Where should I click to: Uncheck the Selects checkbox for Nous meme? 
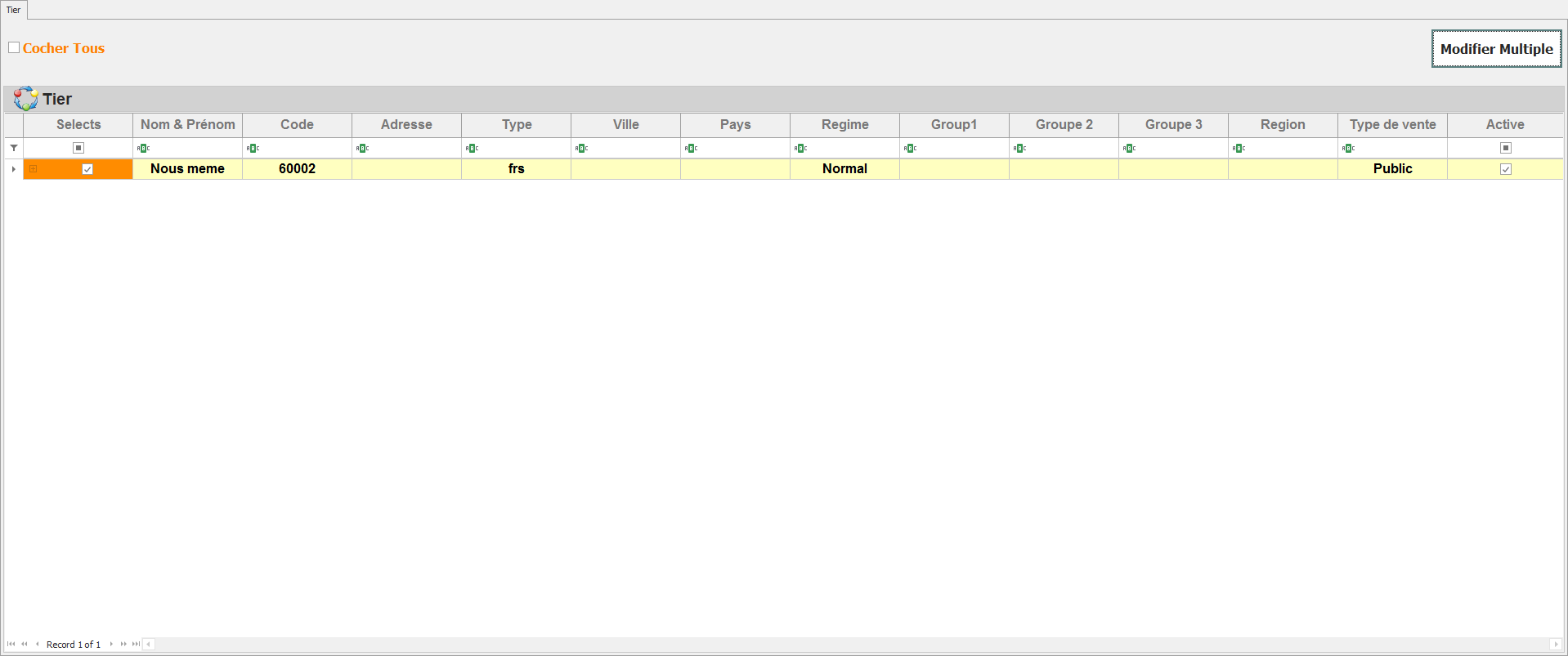[x=87, y=169]
